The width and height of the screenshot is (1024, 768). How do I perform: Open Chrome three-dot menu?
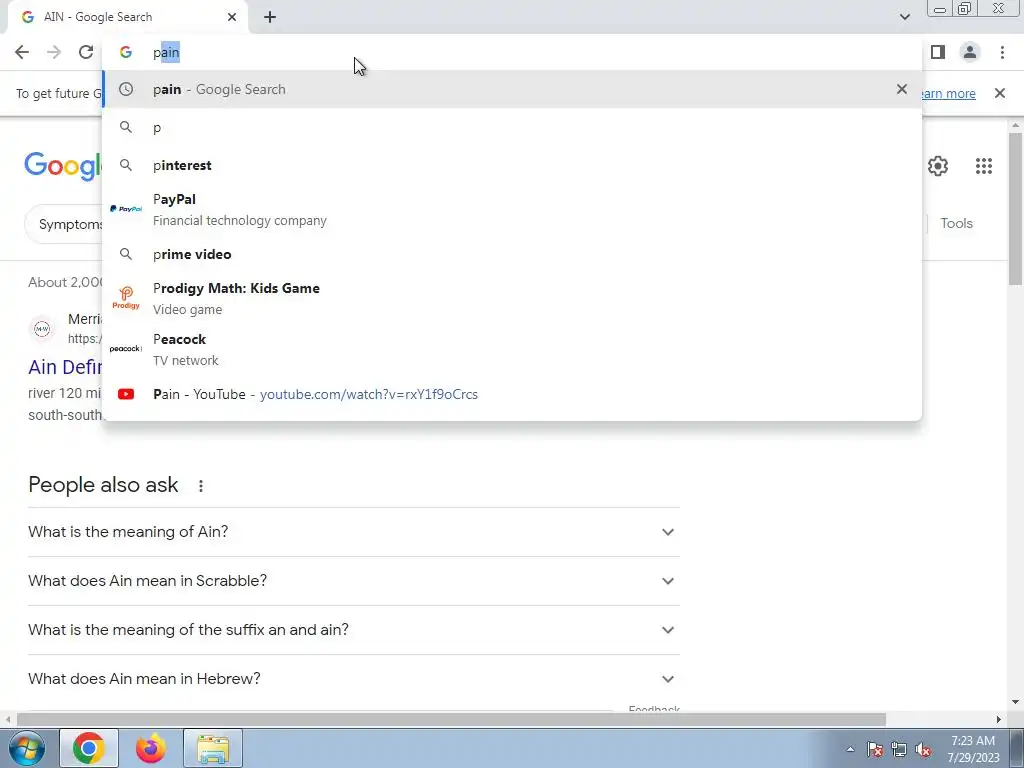click(1002, 52)
